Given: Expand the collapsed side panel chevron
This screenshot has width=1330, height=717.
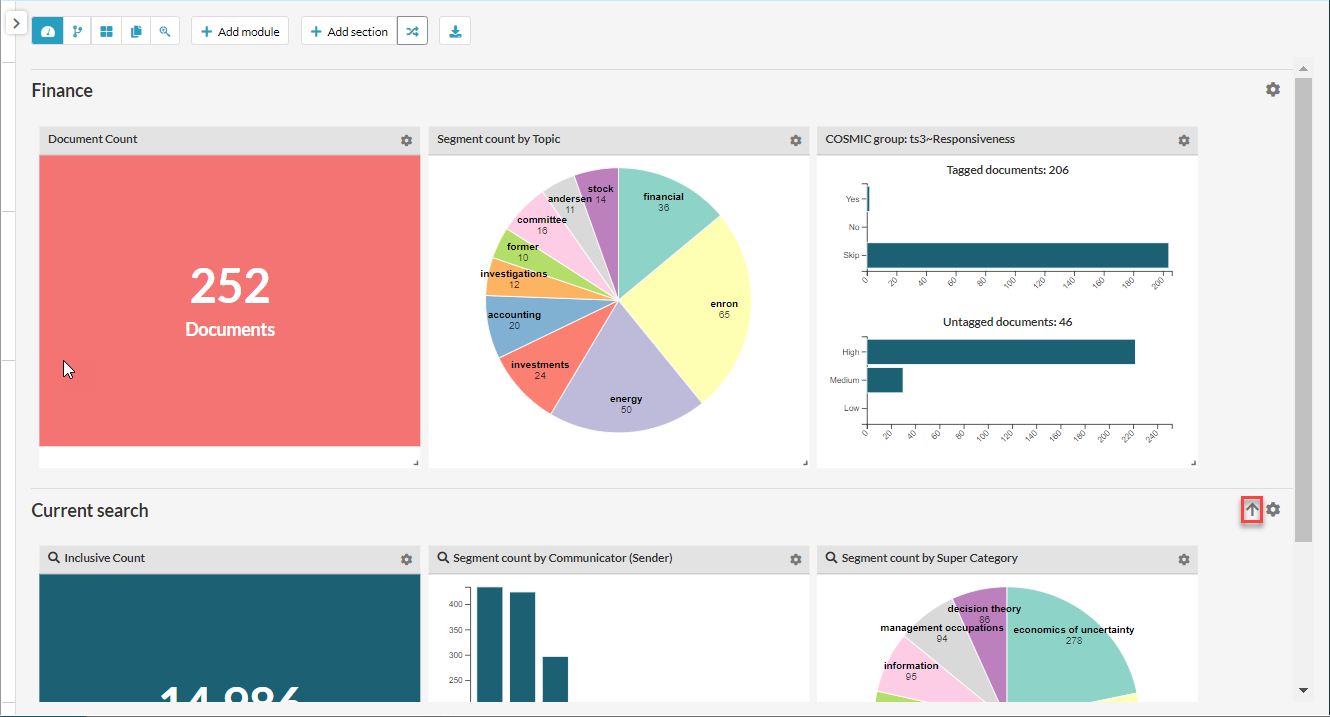Looking at the screenshot, I should tap(16, 22).
